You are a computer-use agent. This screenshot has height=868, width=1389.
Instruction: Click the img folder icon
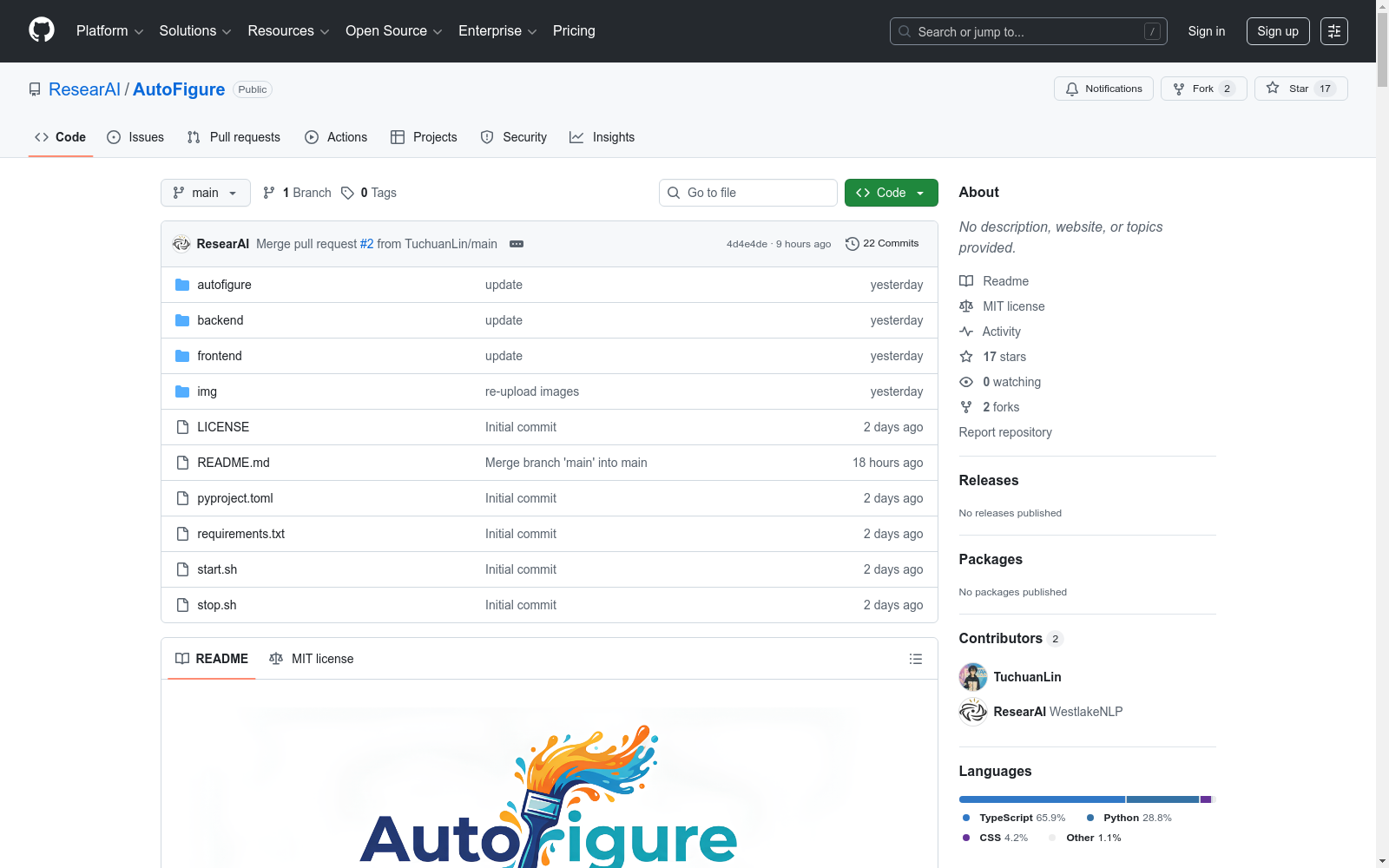coord(182,391)
